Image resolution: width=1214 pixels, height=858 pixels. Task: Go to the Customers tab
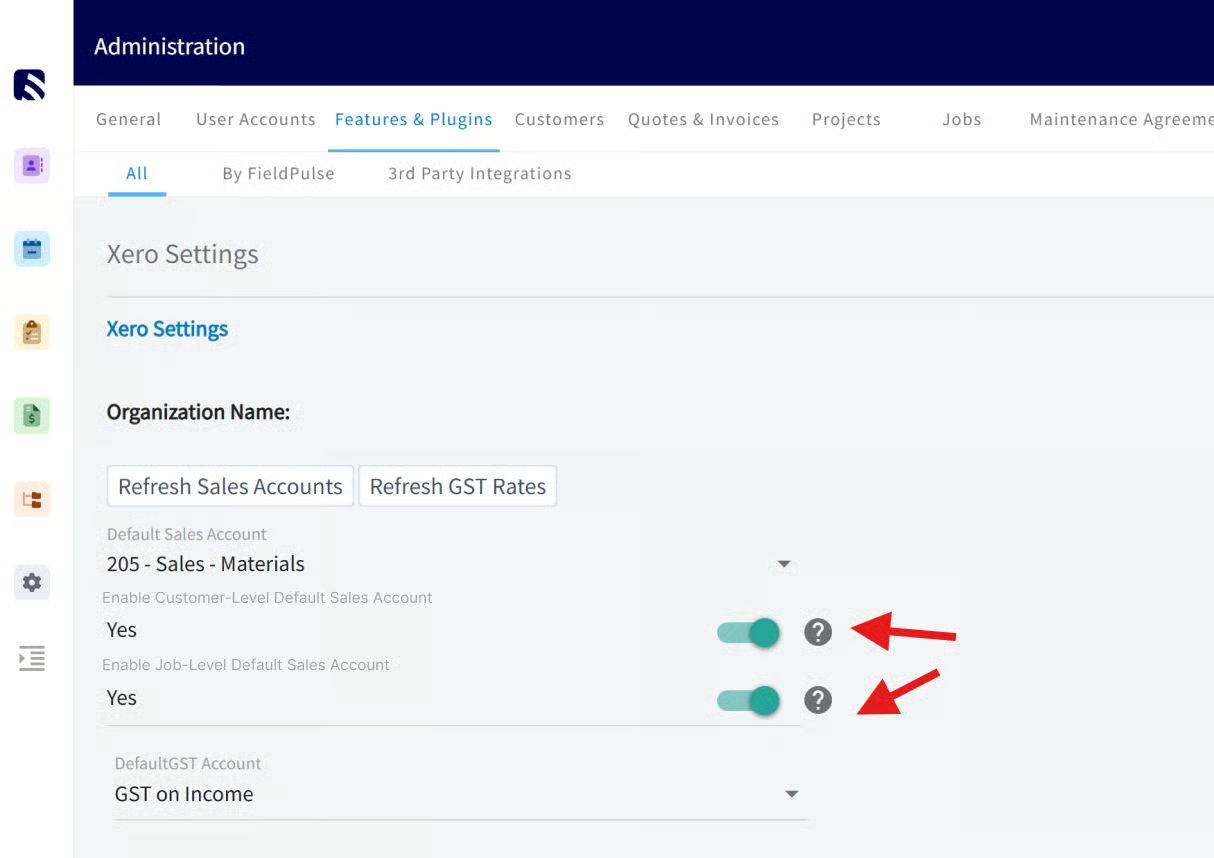pyautogui.click(x=560, y=119)
